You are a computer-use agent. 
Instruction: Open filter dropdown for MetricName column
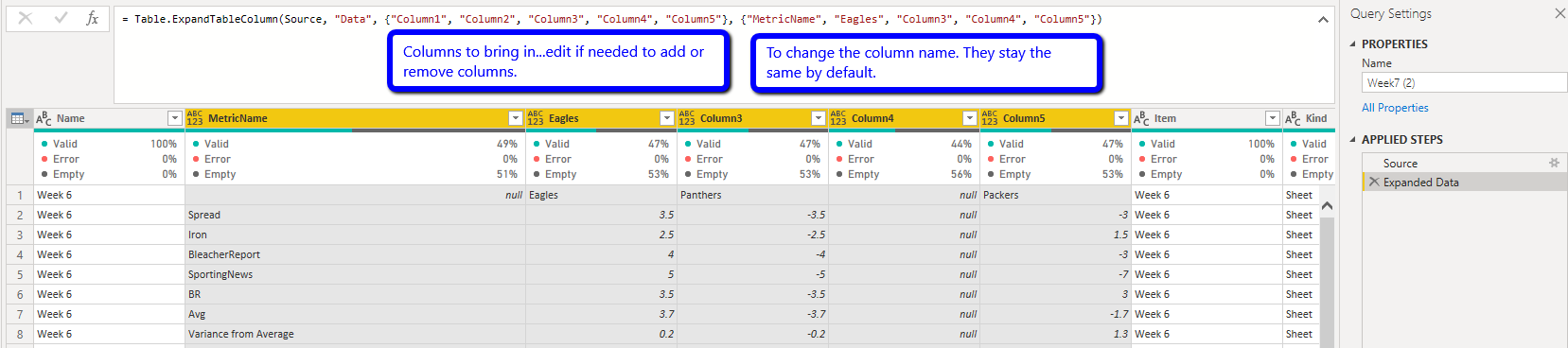(516, 118)
